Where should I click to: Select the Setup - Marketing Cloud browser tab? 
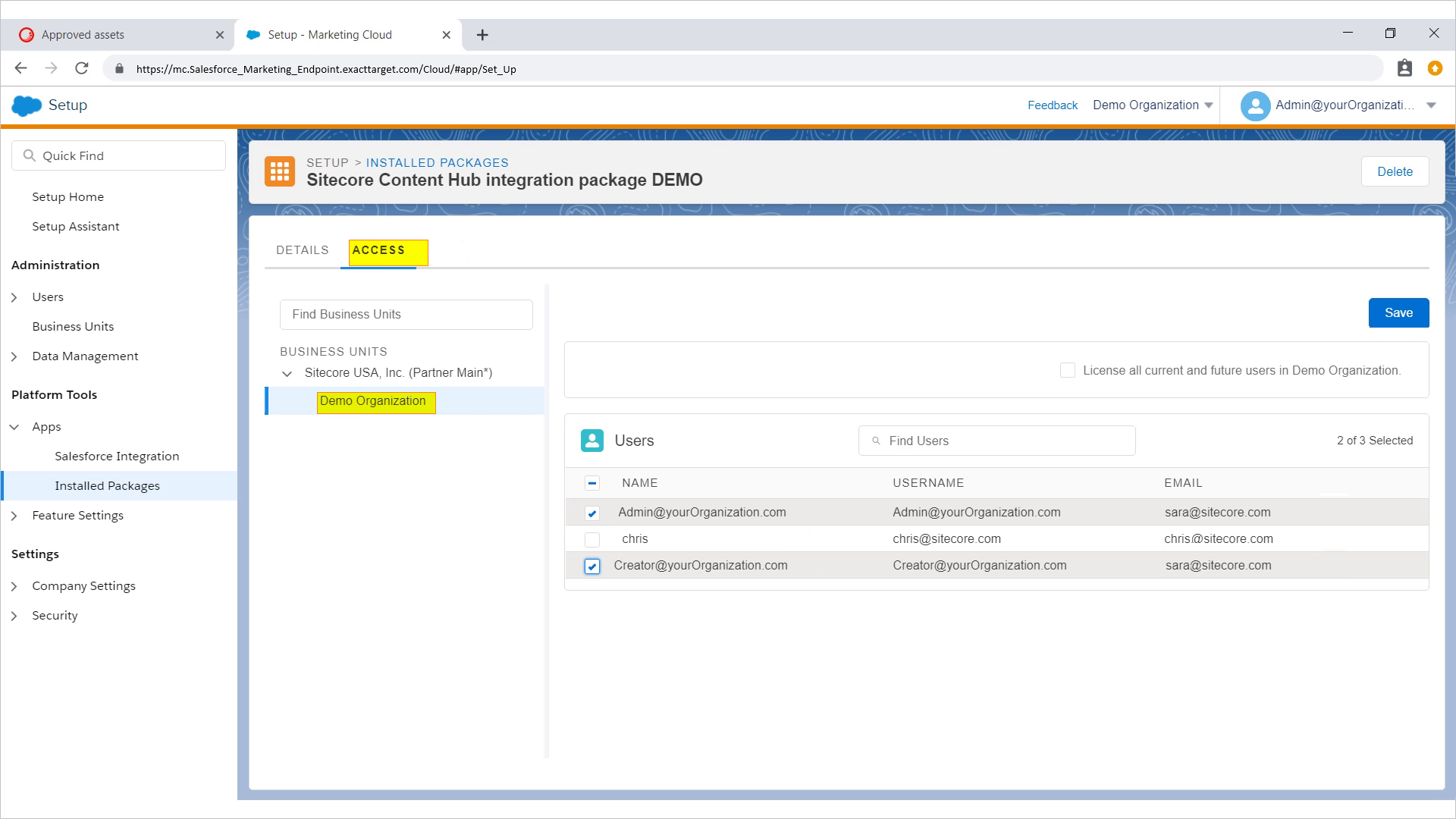(349, 35)
